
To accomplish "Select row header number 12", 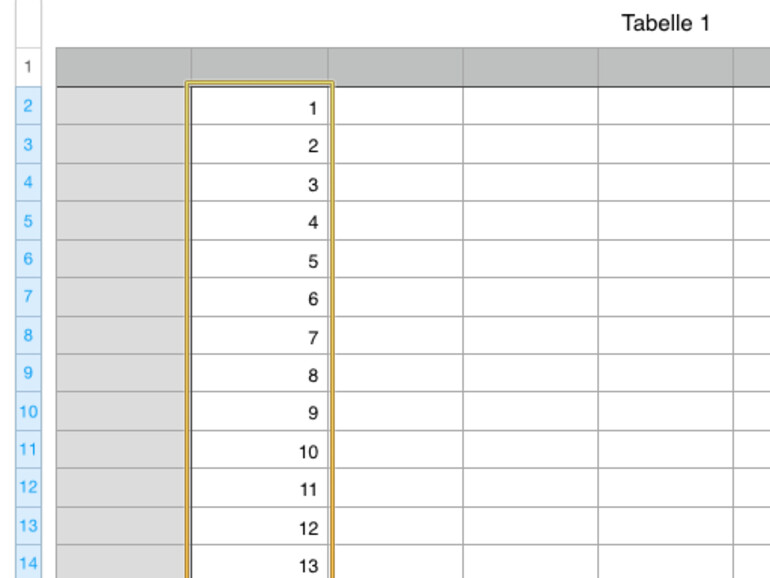I will pyautogui.click(x=28, y=487).
